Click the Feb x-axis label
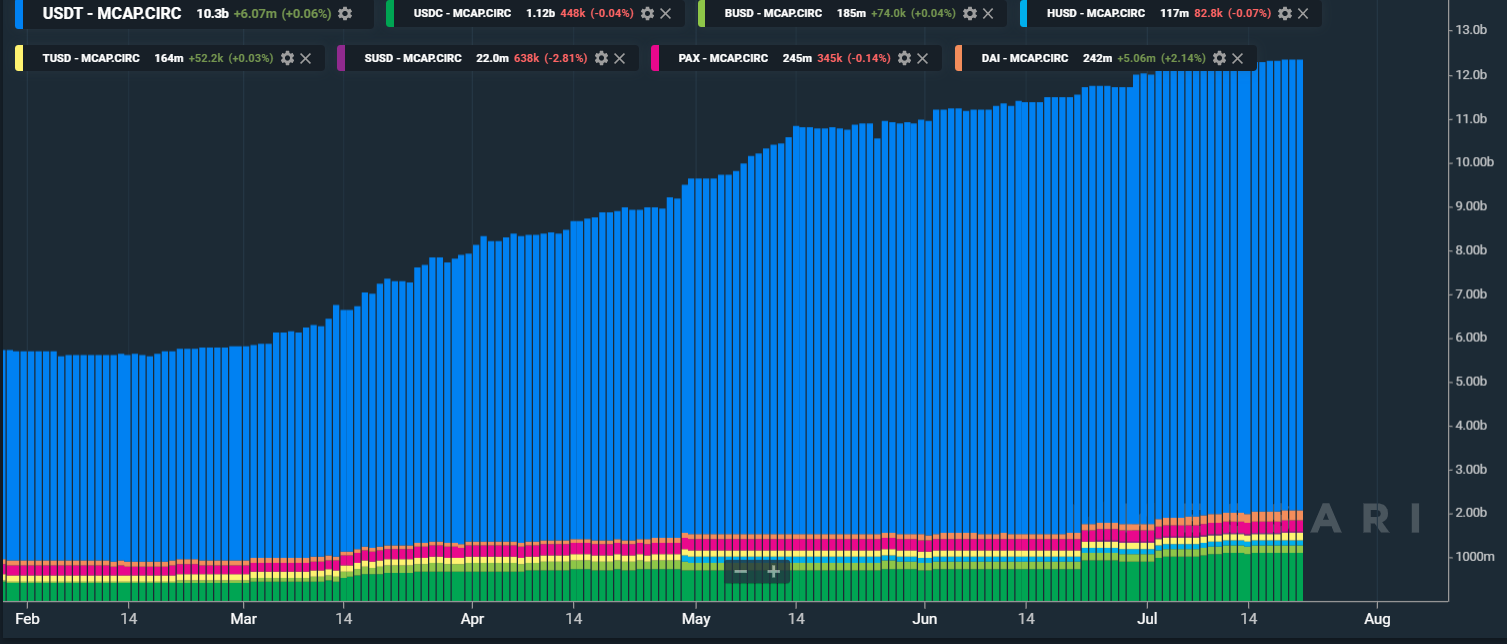Image resolution: width=1507 pixels, height=644 pixels. coord(27,619)
